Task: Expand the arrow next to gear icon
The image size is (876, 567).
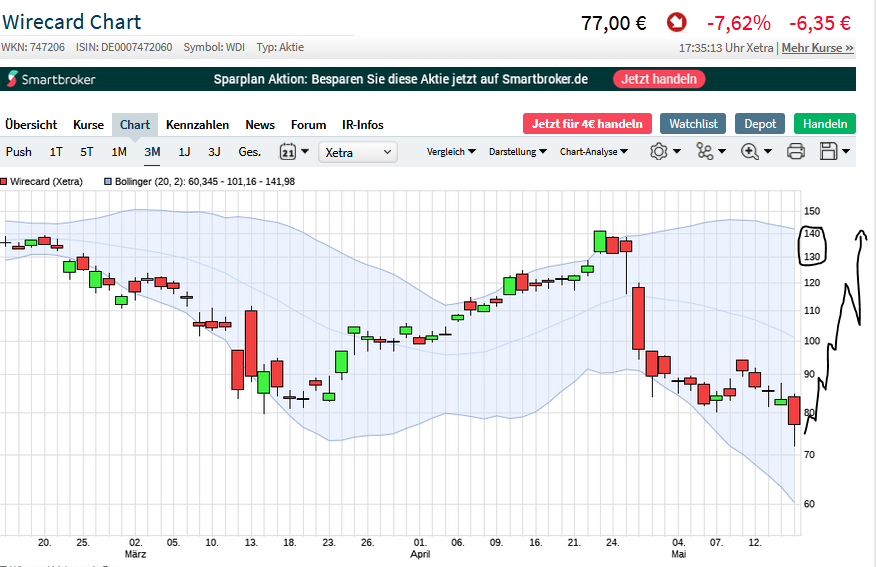Action: click(677, 151)
